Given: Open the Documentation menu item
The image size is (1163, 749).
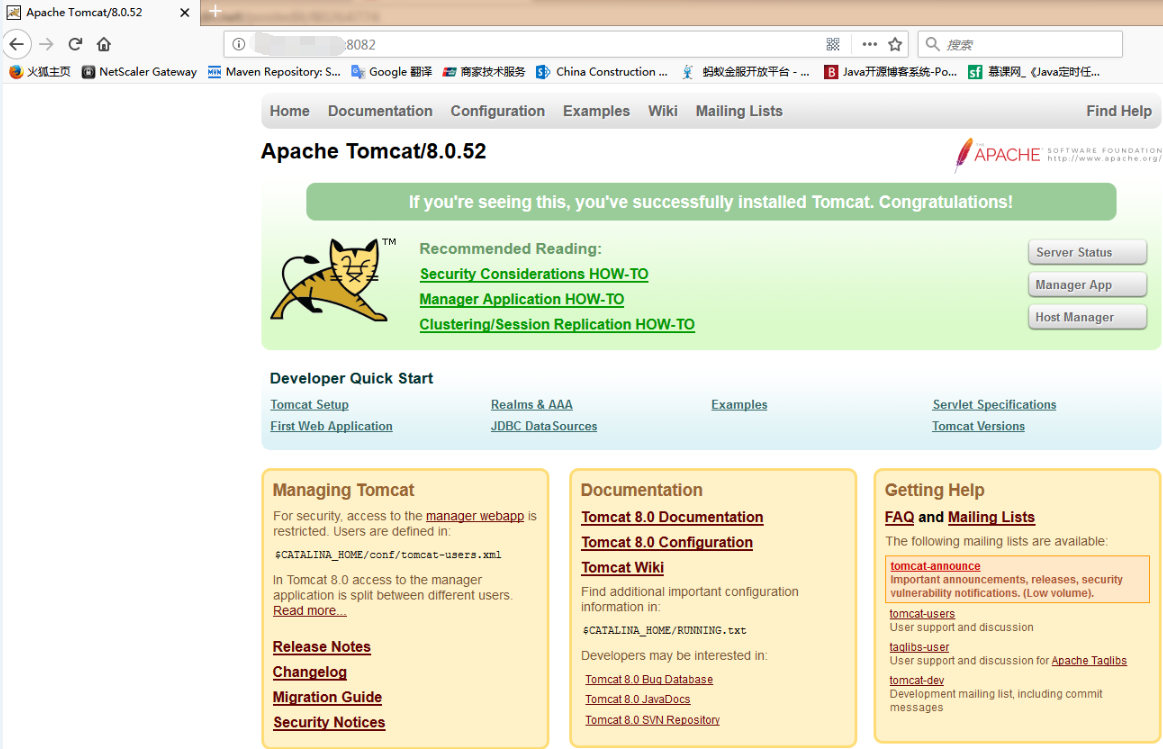Looking at the screenshot, I should click(x=380, y=111).
